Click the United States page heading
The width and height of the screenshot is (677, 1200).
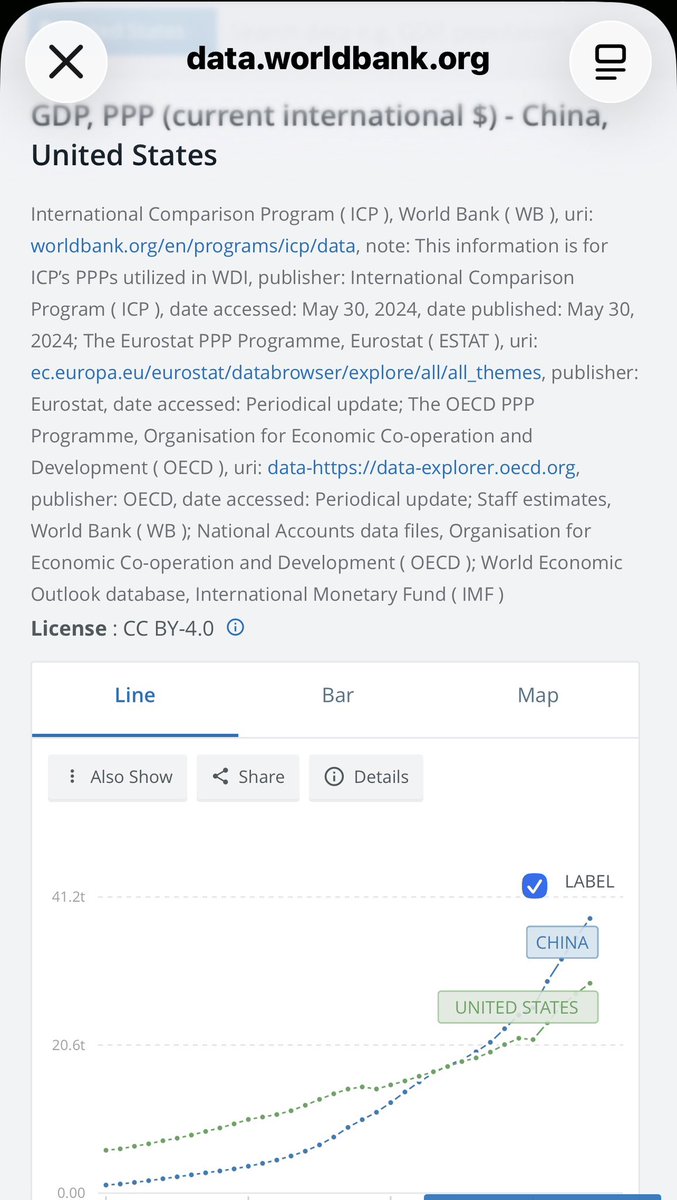click(124, 155)
